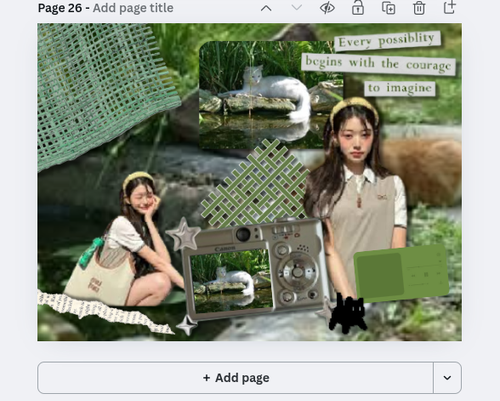
Task: Edit the 'Add page title' field
Action: pyautogui.click(x=133, y=8)
